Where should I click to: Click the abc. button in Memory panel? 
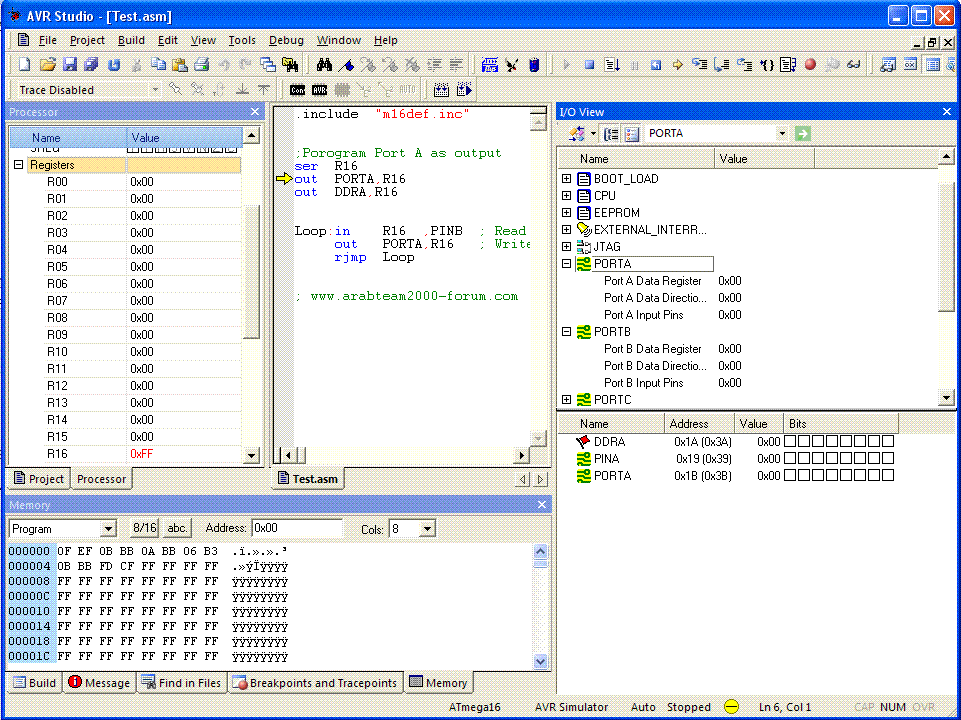tap(177, 528)
